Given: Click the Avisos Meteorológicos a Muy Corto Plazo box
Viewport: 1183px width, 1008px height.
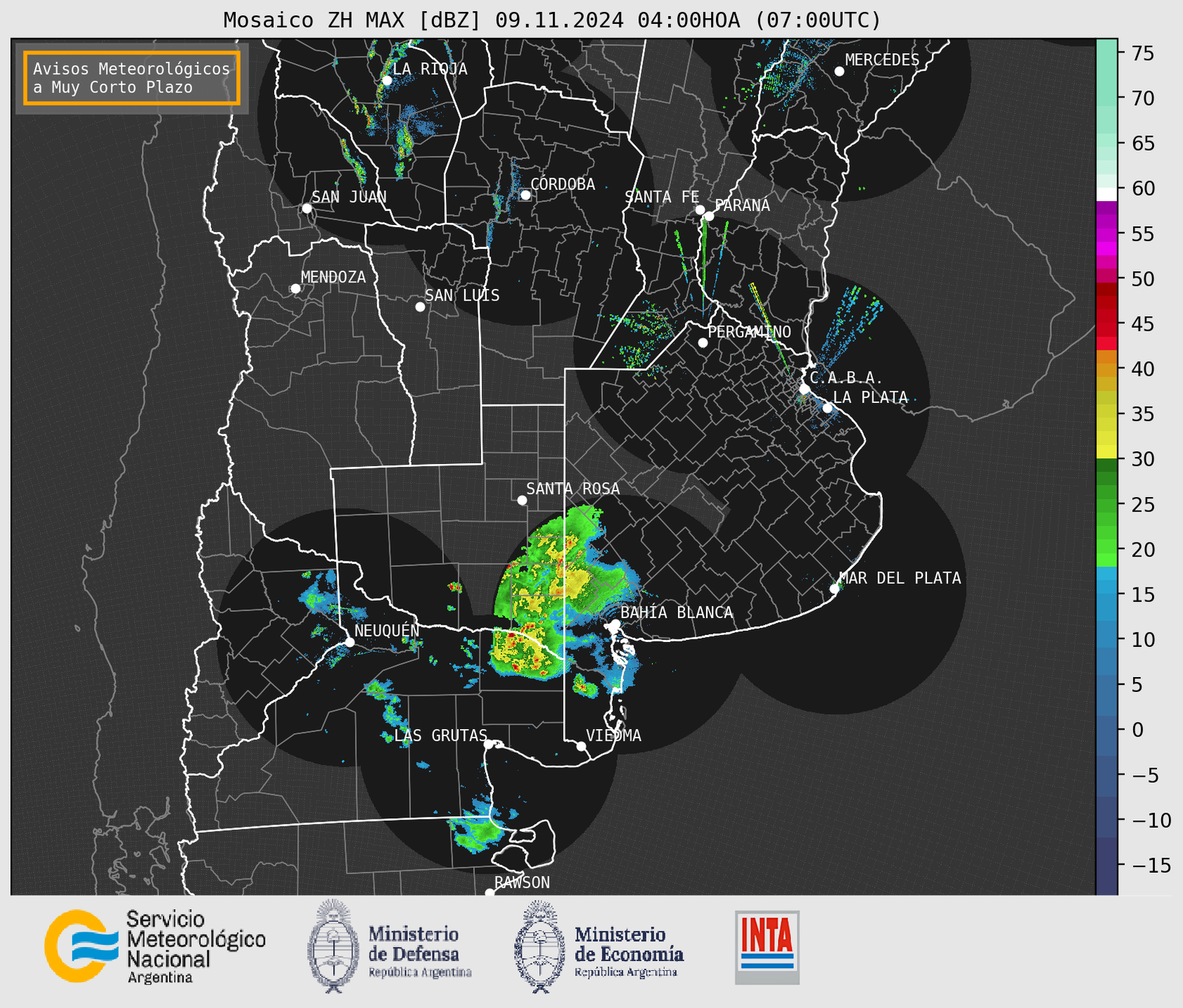Looking at the screenshot, I should (x=132, y=78).
